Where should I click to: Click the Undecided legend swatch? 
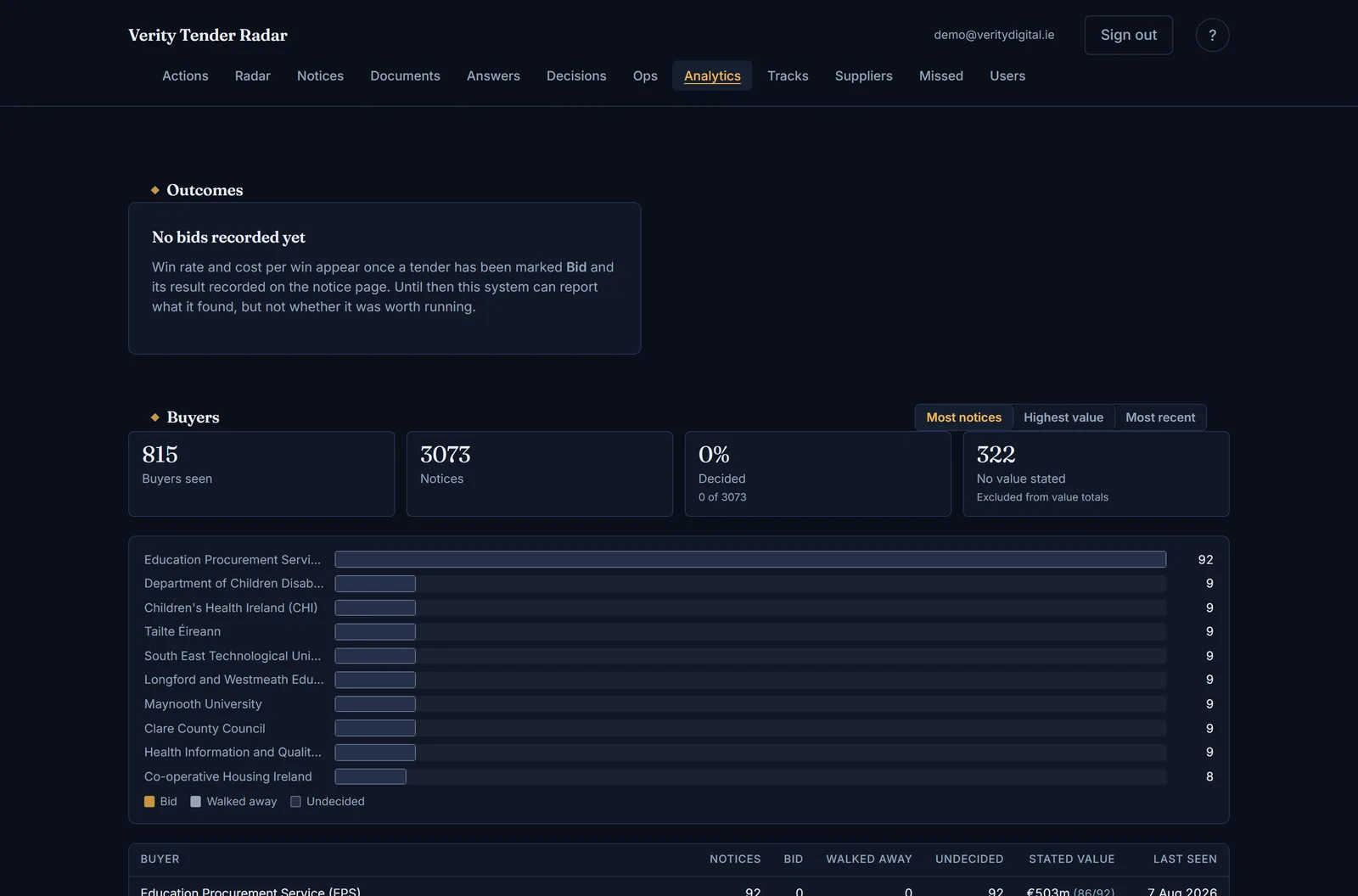[x=295, y=802]
